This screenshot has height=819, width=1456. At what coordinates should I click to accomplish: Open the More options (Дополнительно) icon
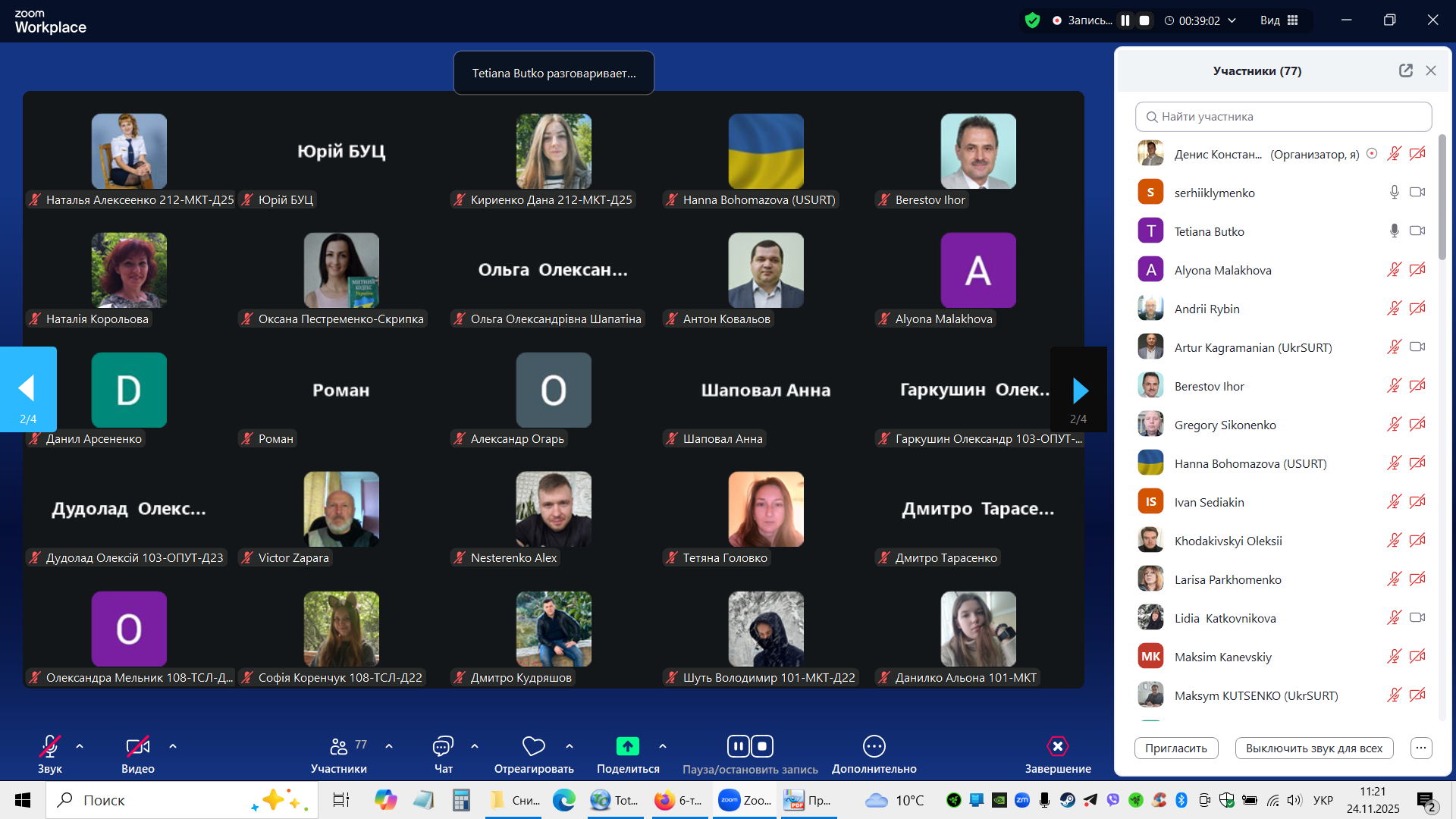tap(874, 747)
